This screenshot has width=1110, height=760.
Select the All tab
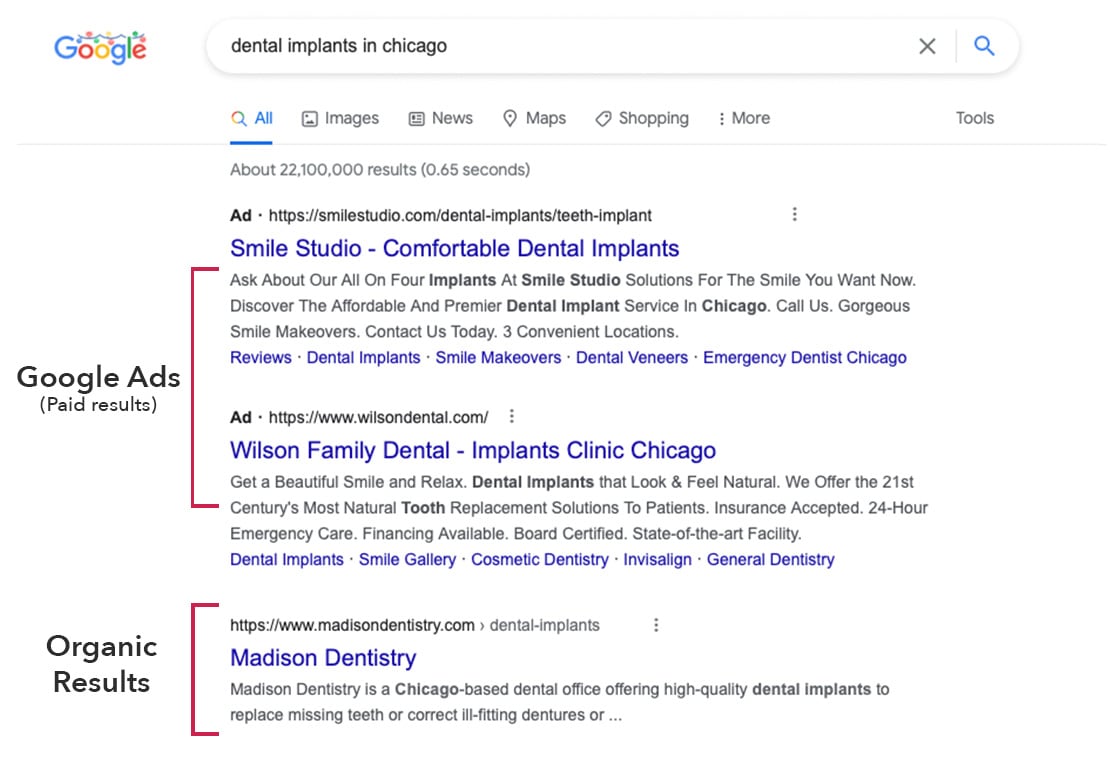click(251, 119)
